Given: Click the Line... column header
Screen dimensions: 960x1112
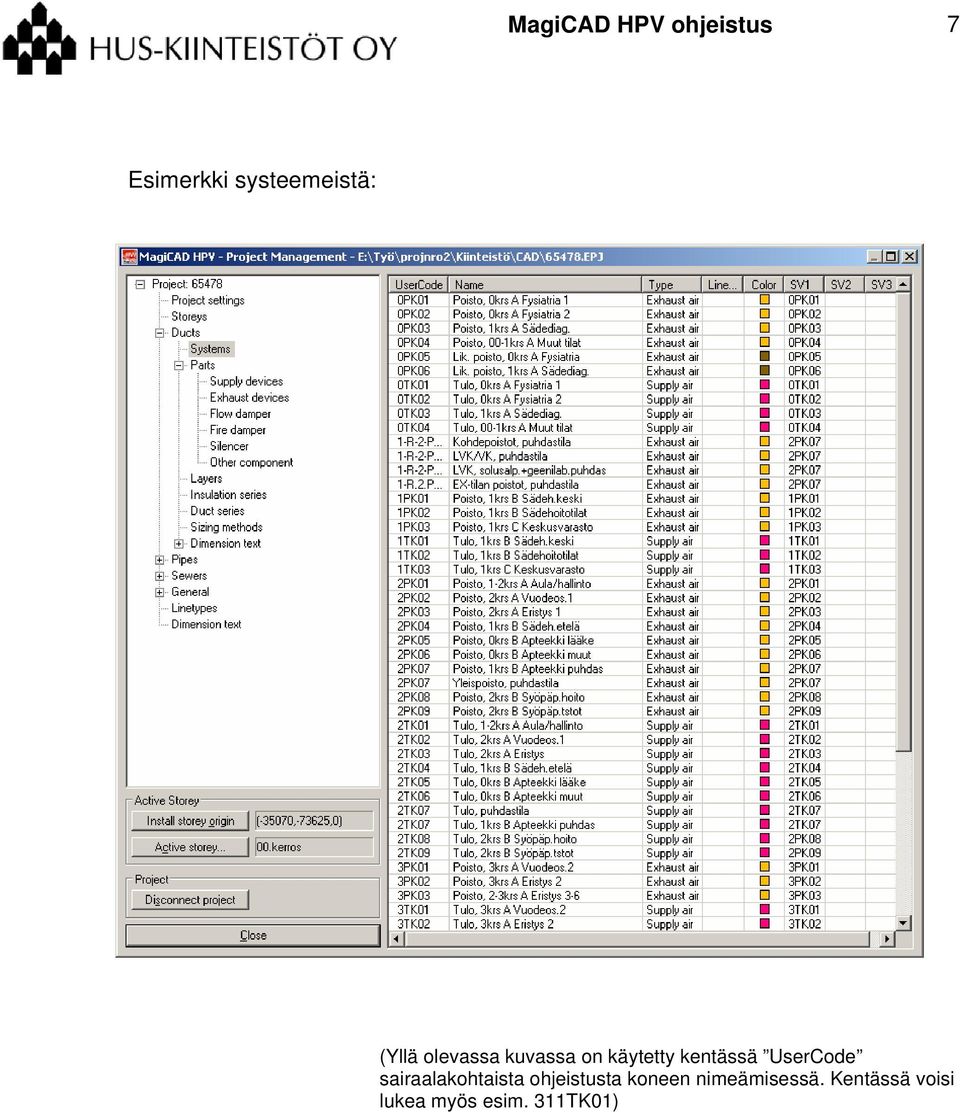Looking at the screenshot, I should coord(722,284).
